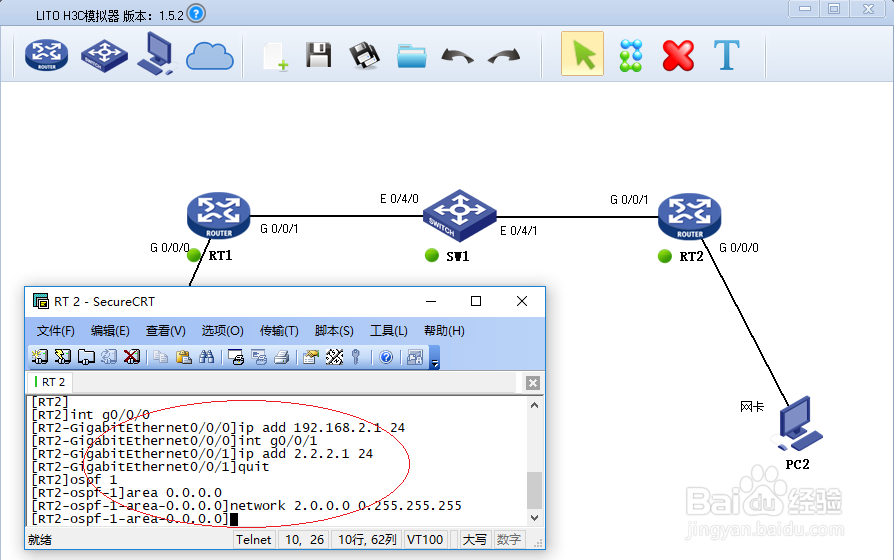Click Connect in Tab toolbar icon
894x560 pixels.
point(86,357)
